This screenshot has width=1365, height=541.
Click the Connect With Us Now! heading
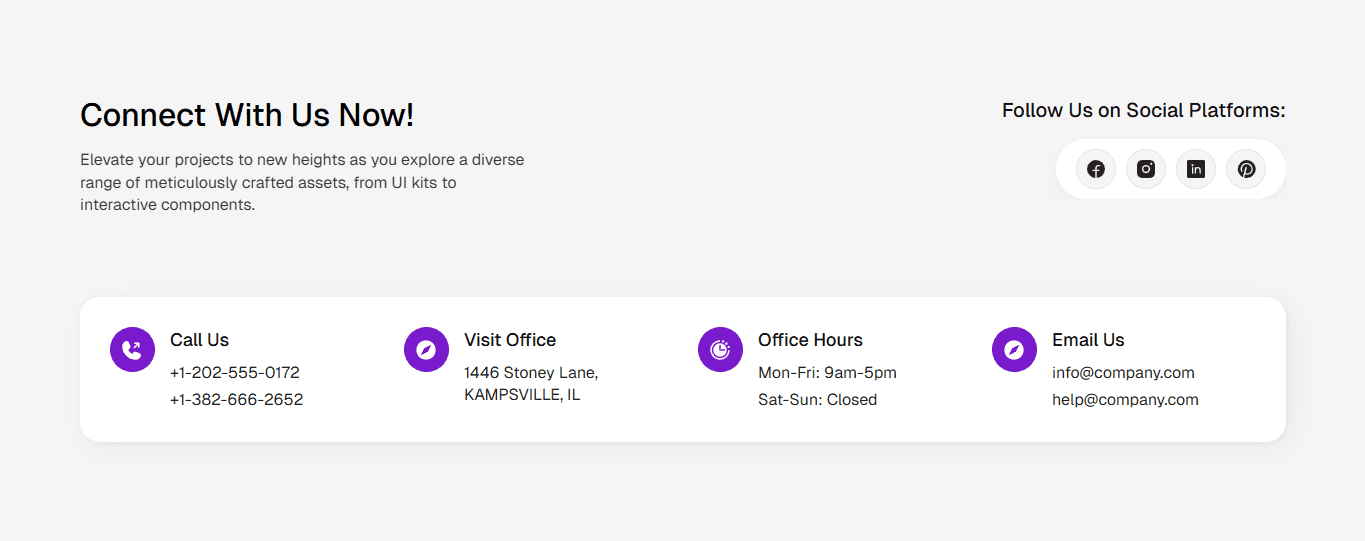[247, 115]
